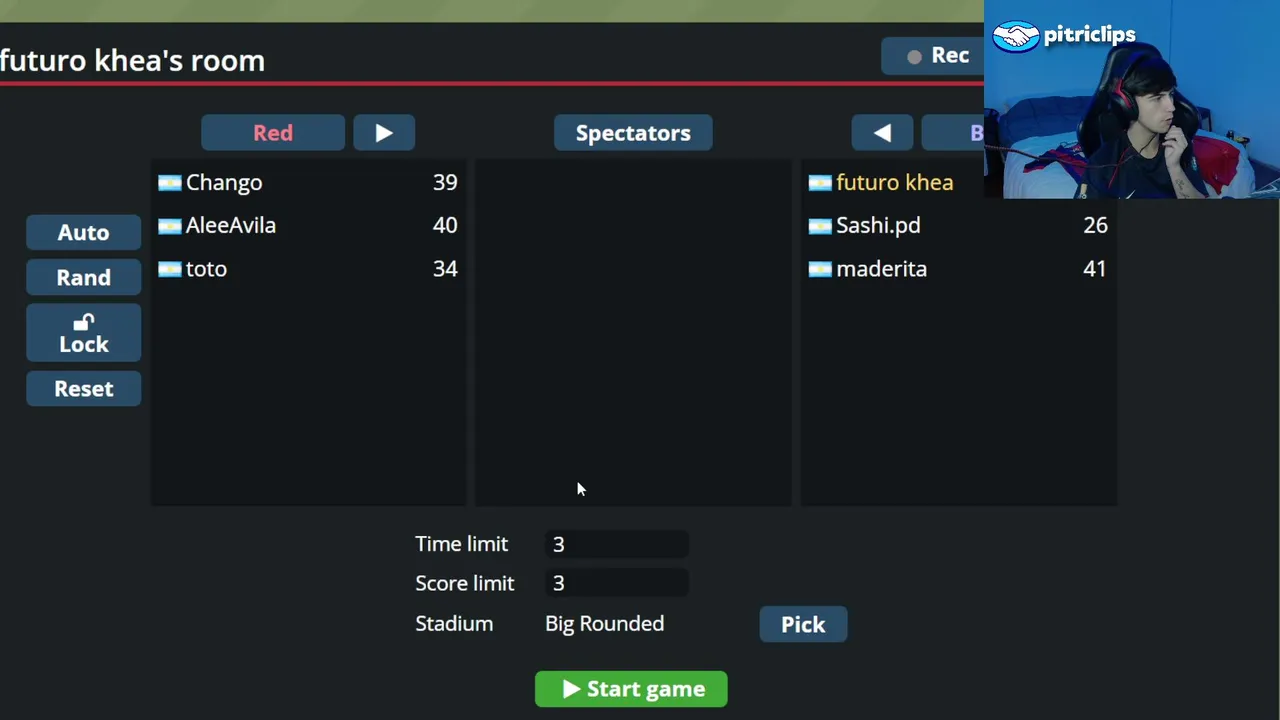Click the Argentina flag next to Chango
The image size is (1280, 720).
[x=170, y=183]
